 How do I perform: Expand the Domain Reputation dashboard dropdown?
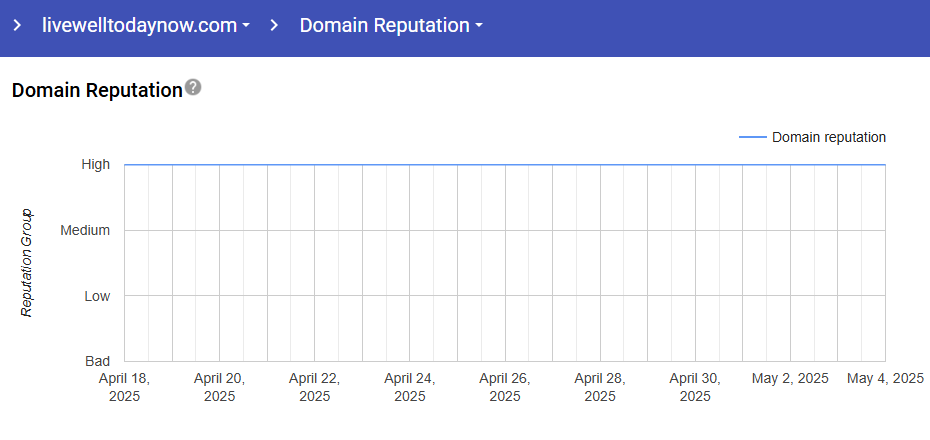(391, 26)
